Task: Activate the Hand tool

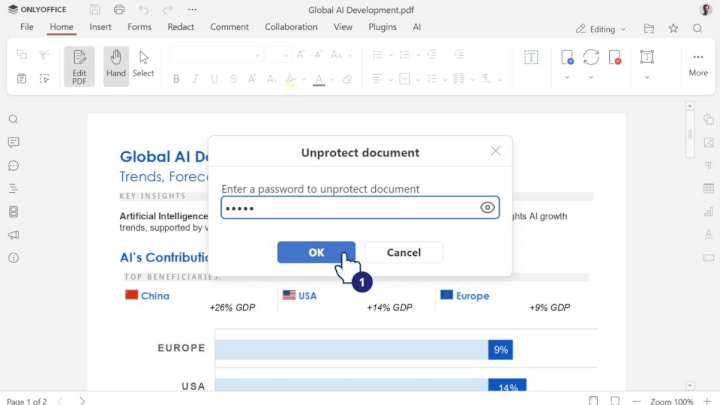Action: click(116, 67)
